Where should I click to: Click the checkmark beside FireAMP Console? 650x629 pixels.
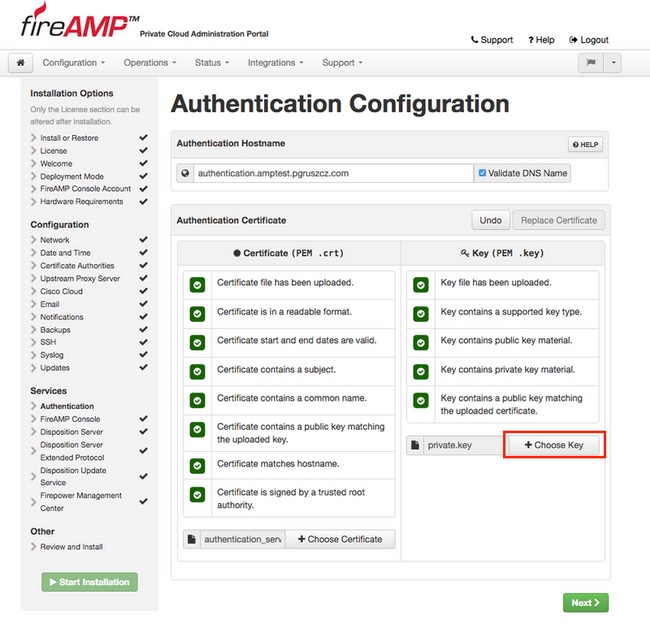[143, 419]
